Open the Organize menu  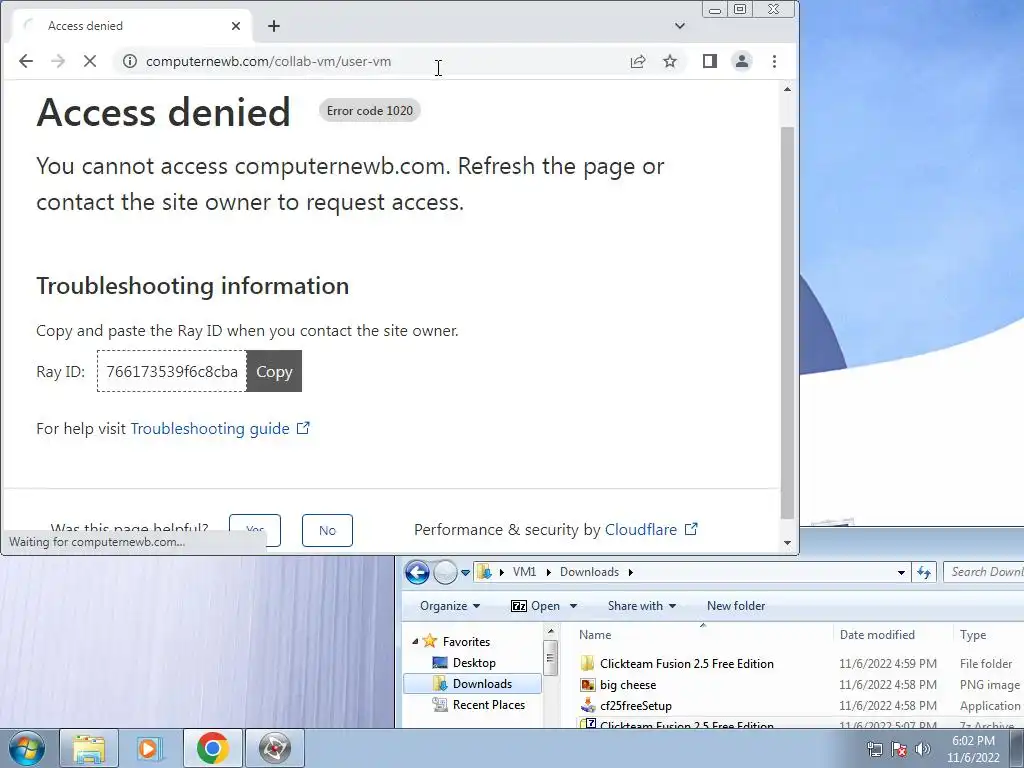[450, 606]
